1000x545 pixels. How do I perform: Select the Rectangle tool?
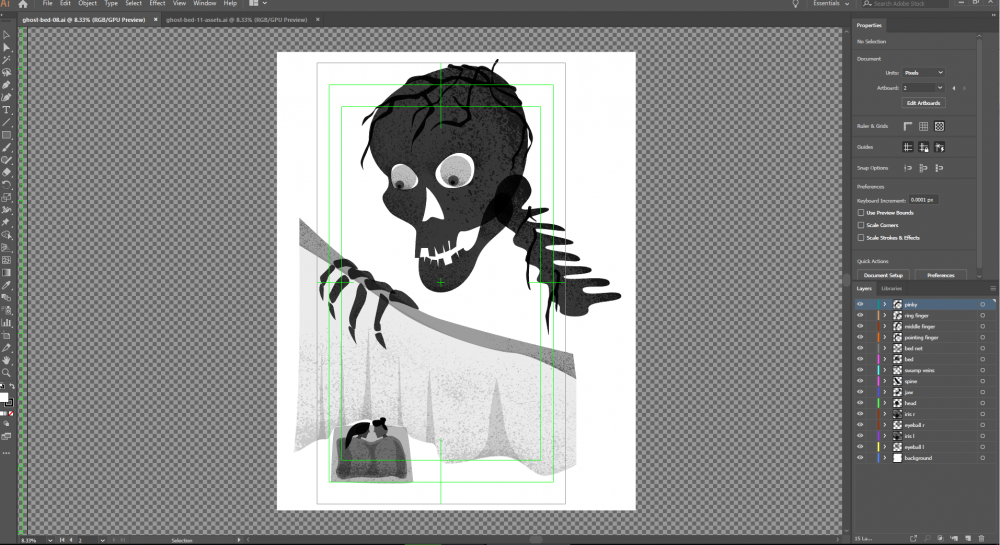6,134
